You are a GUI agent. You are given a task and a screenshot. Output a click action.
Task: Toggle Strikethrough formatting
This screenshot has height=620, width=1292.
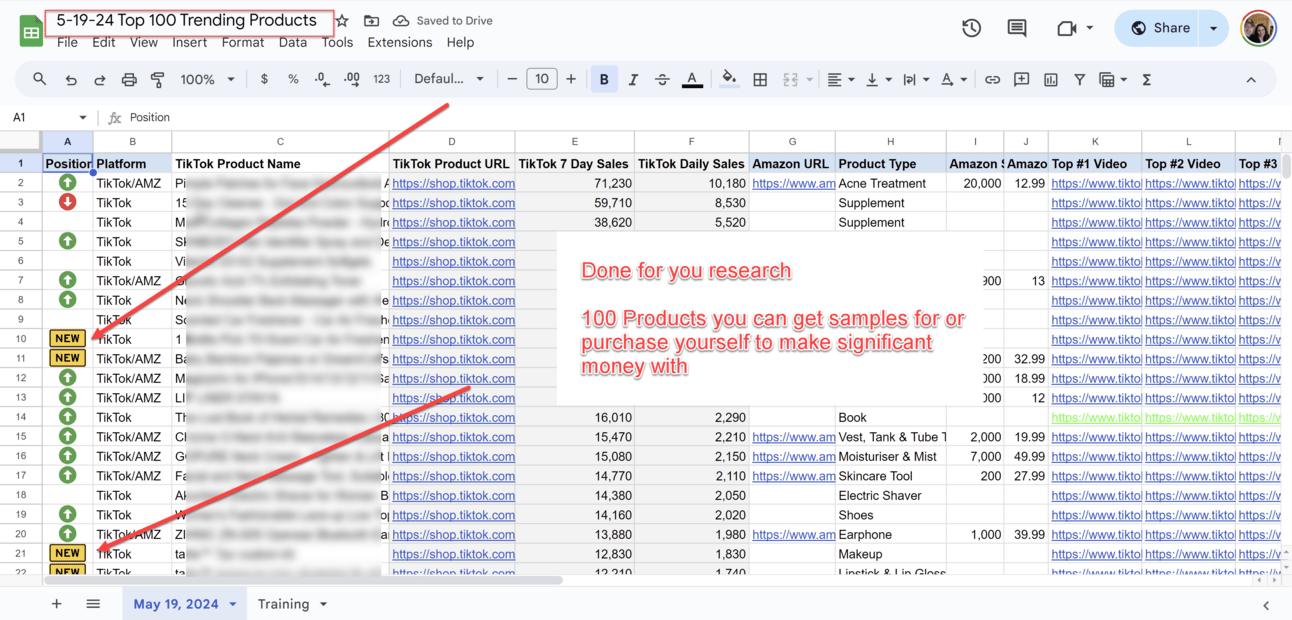click(x=662, y=79)
